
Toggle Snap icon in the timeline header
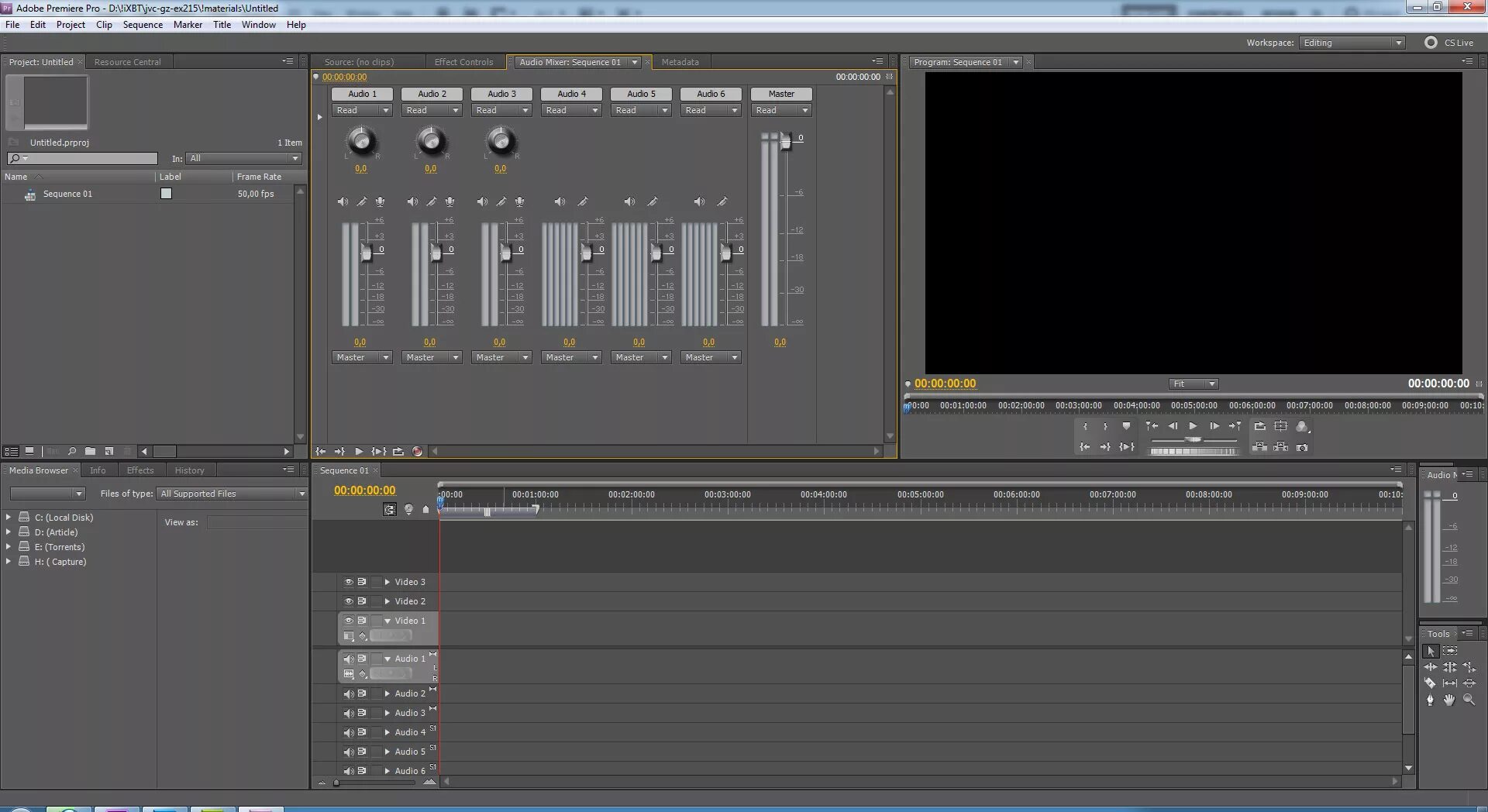(x=389, y=509)
